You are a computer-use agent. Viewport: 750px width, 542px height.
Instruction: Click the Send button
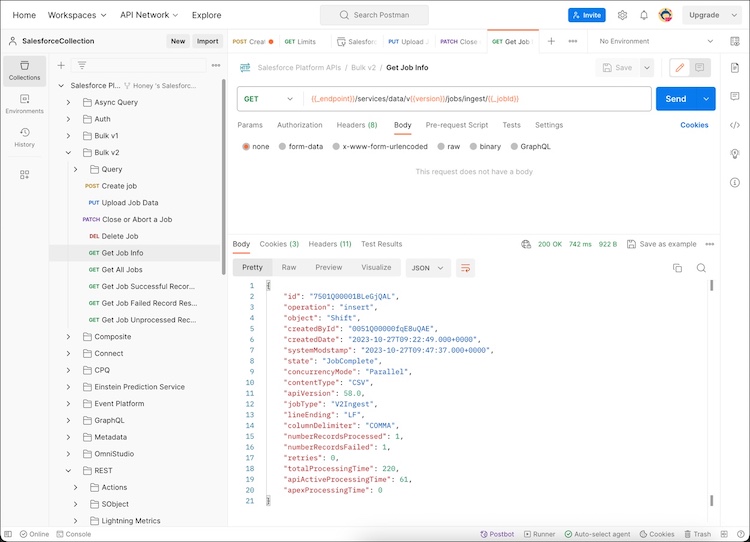(676, 99)
